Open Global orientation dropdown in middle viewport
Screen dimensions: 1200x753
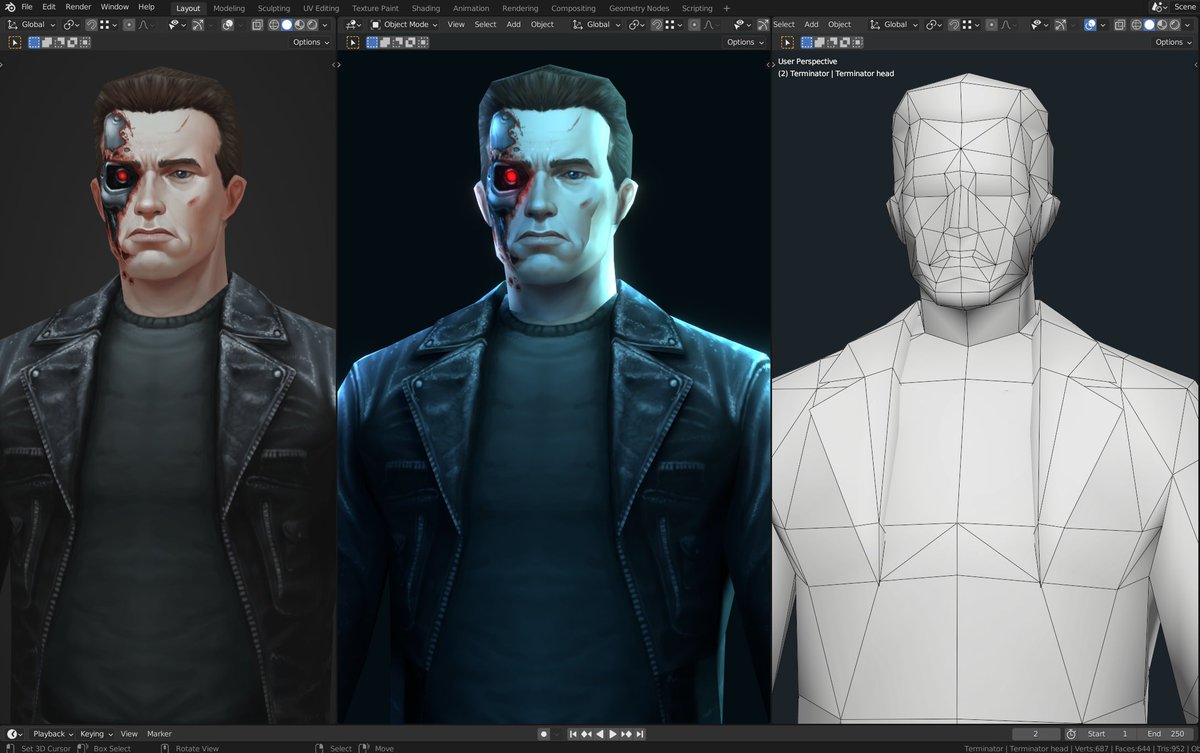(x=595, y=25)
